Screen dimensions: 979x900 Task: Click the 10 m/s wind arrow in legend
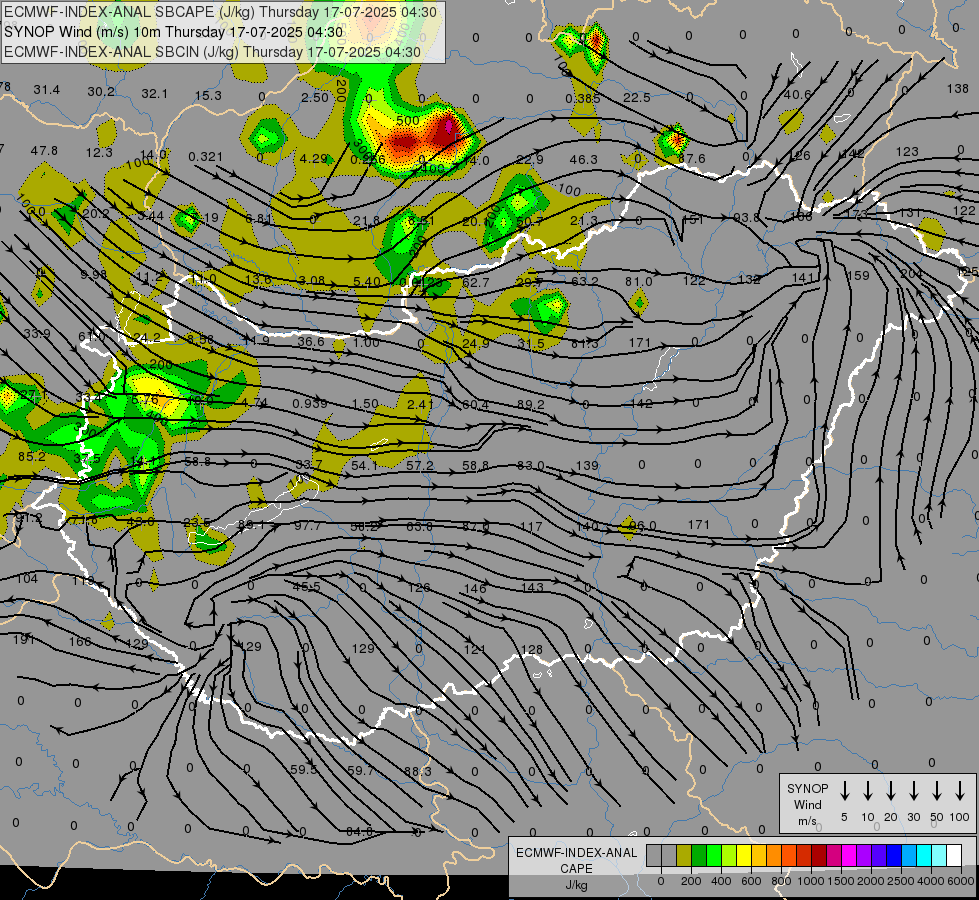(867, 791)
